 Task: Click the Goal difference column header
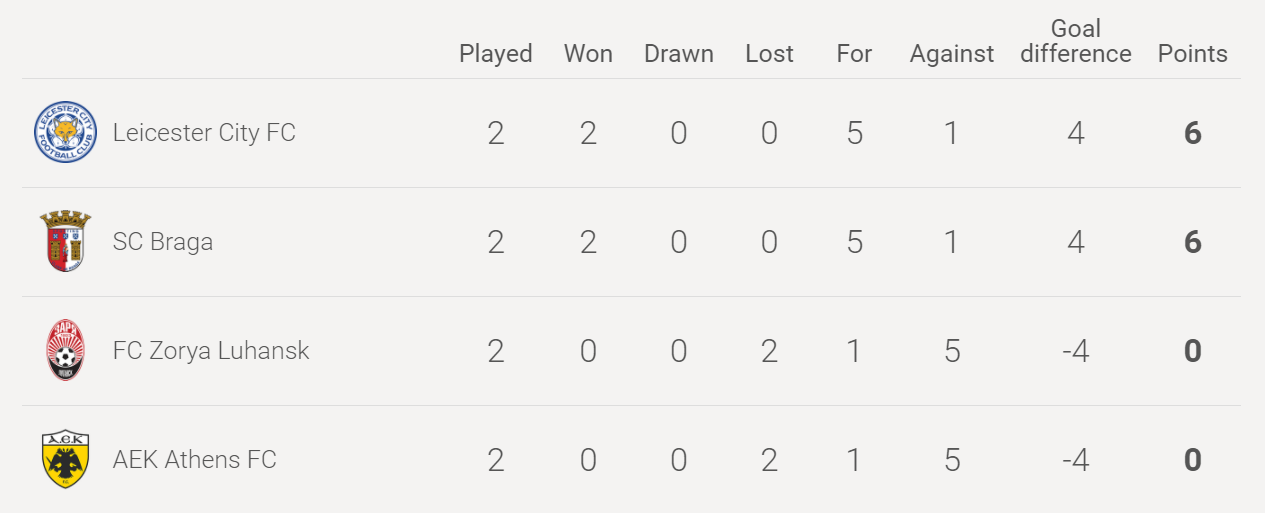pos(1076,41)
